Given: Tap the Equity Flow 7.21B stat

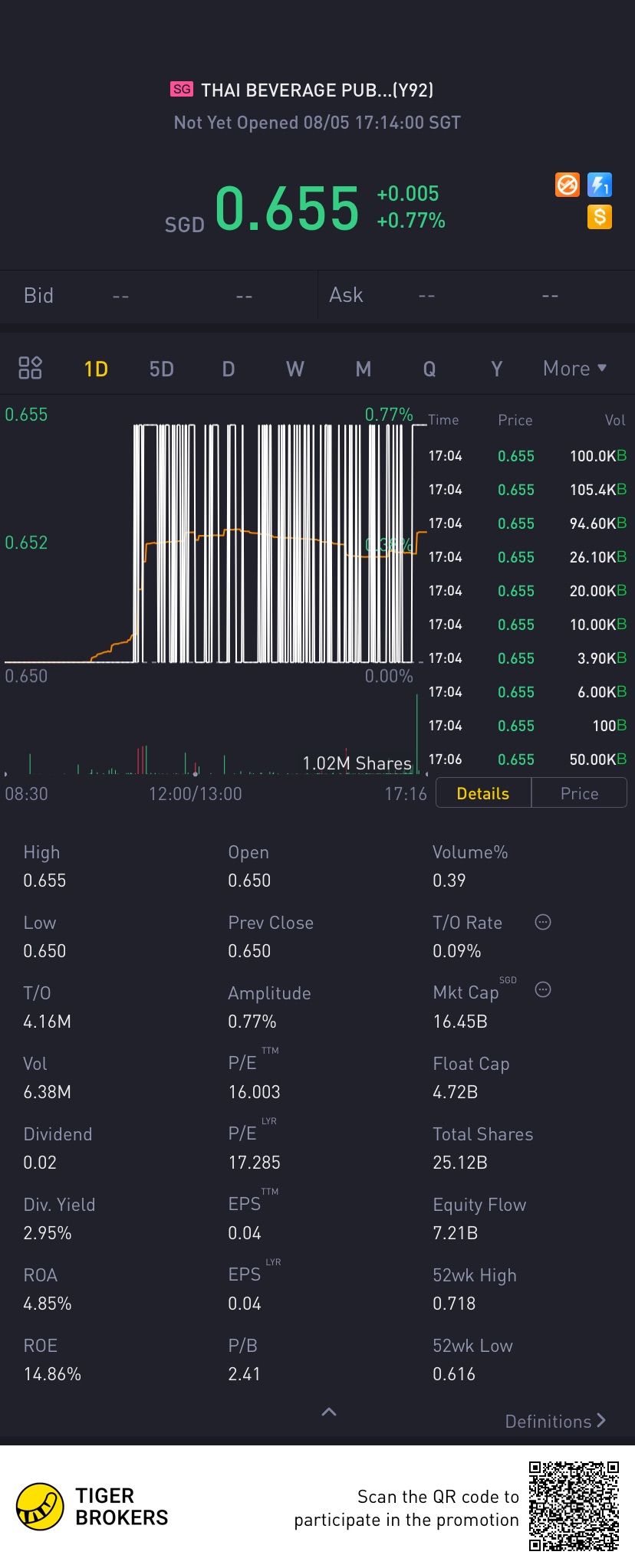Looking at the screenshot, I should [479, 1219].
